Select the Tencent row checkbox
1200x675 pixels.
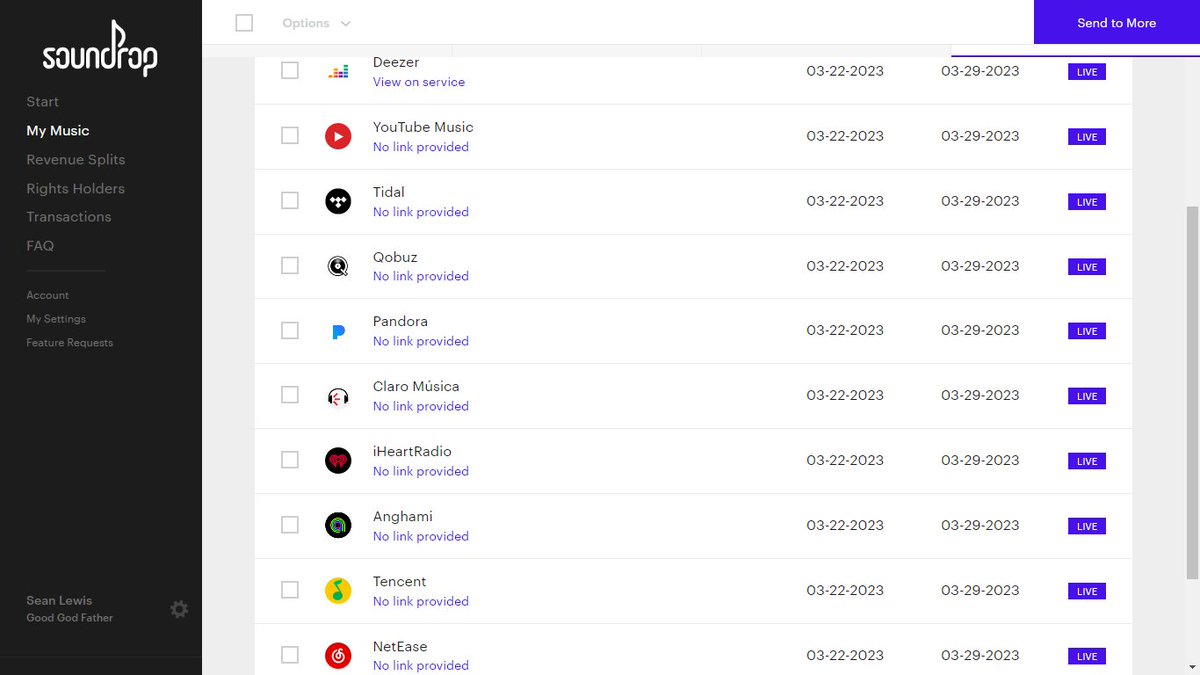click(x=290, y=590)
